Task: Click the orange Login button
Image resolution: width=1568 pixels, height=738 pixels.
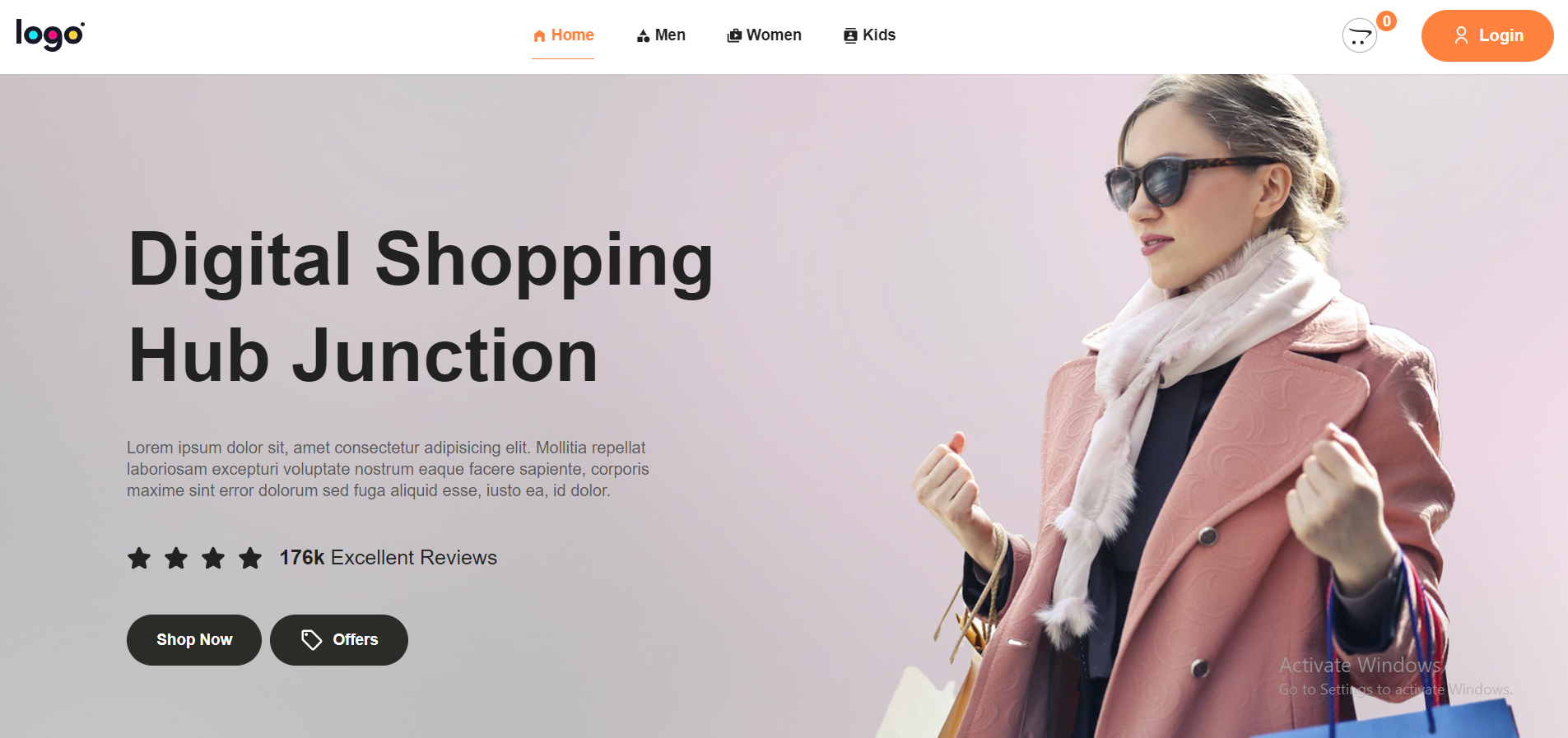Action: (1487, 35)
